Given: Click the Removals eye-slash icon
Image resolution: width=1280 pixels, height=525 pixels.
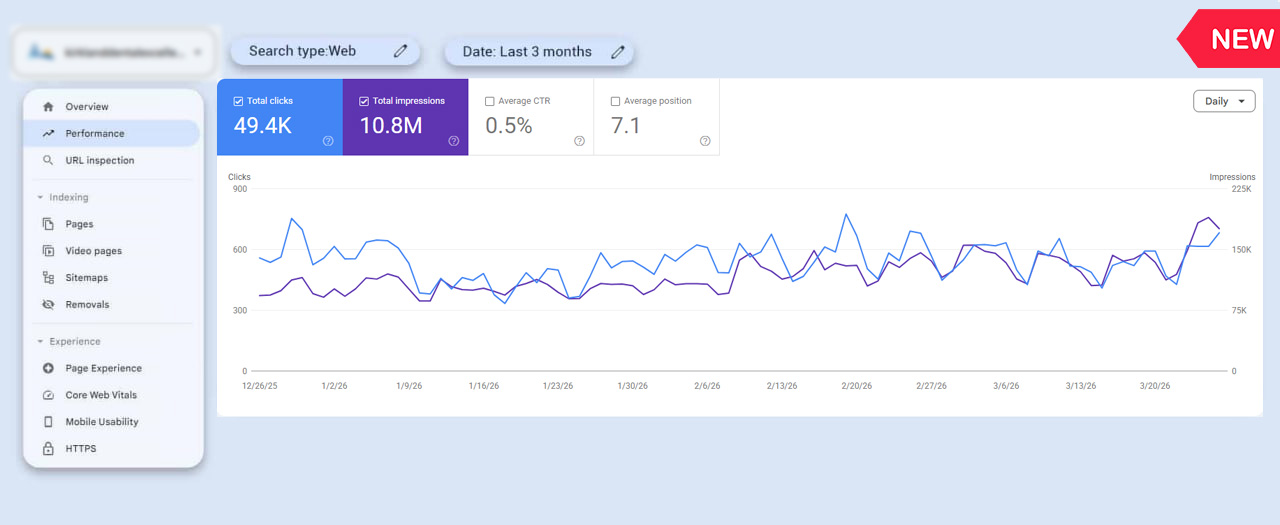Looking at the screenshot, I should [48, 305].
